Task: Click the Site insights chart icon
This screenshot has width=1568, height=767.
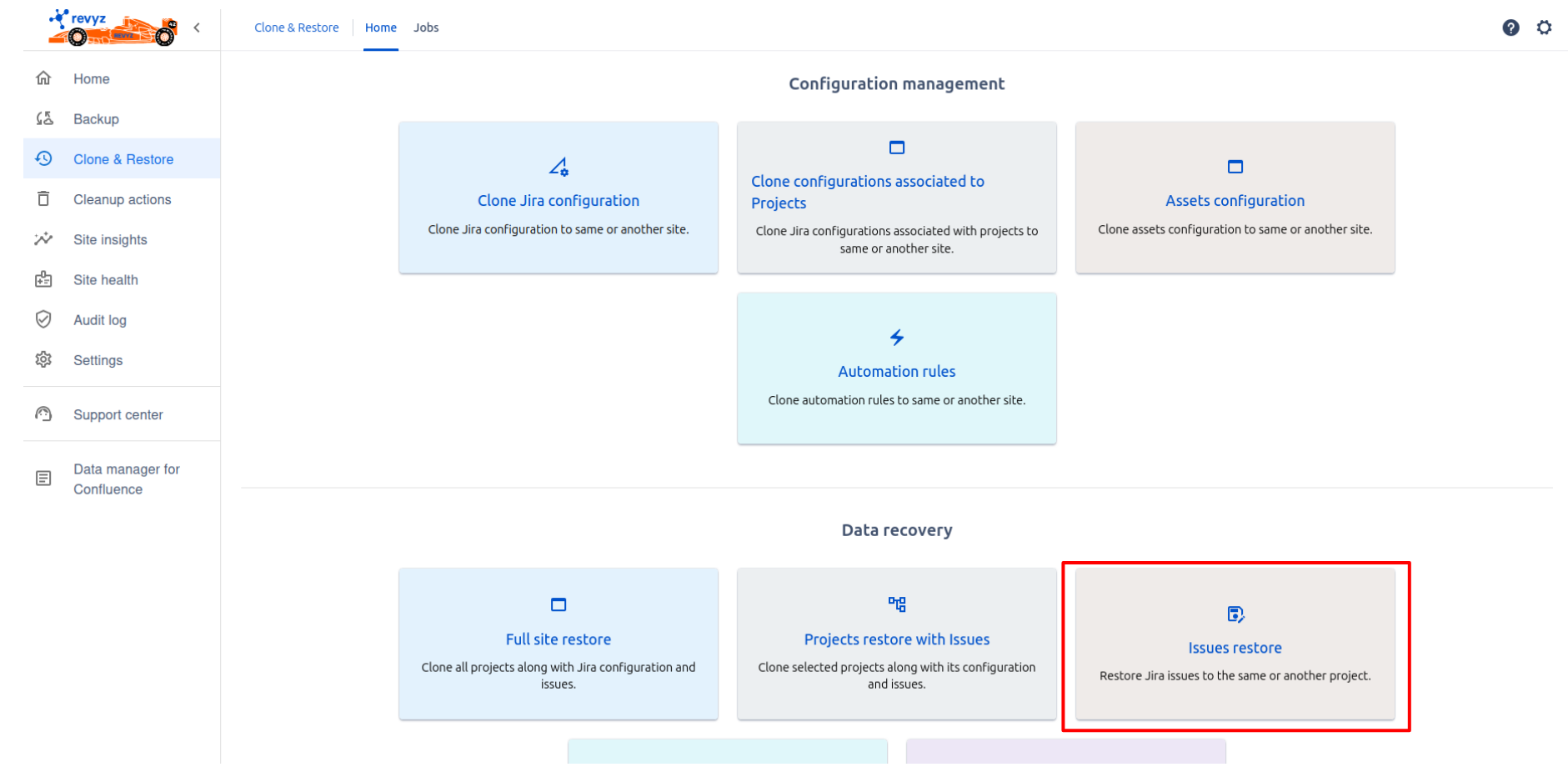Action: pos(44,239)
